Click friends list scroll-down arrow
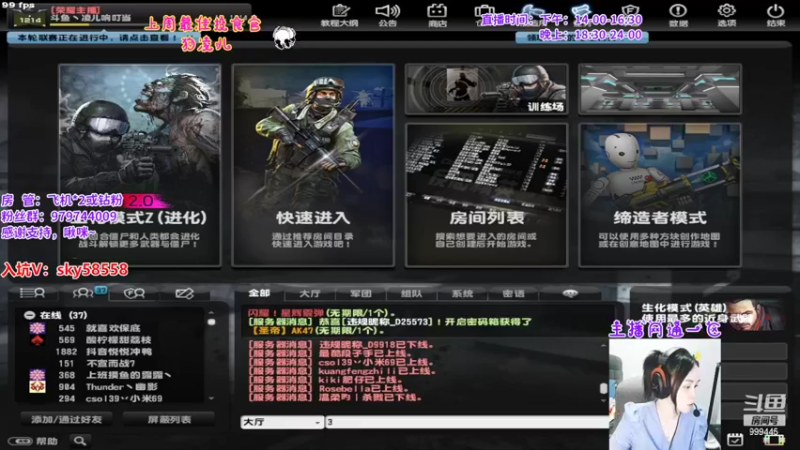800x450 pixels. 211,398
